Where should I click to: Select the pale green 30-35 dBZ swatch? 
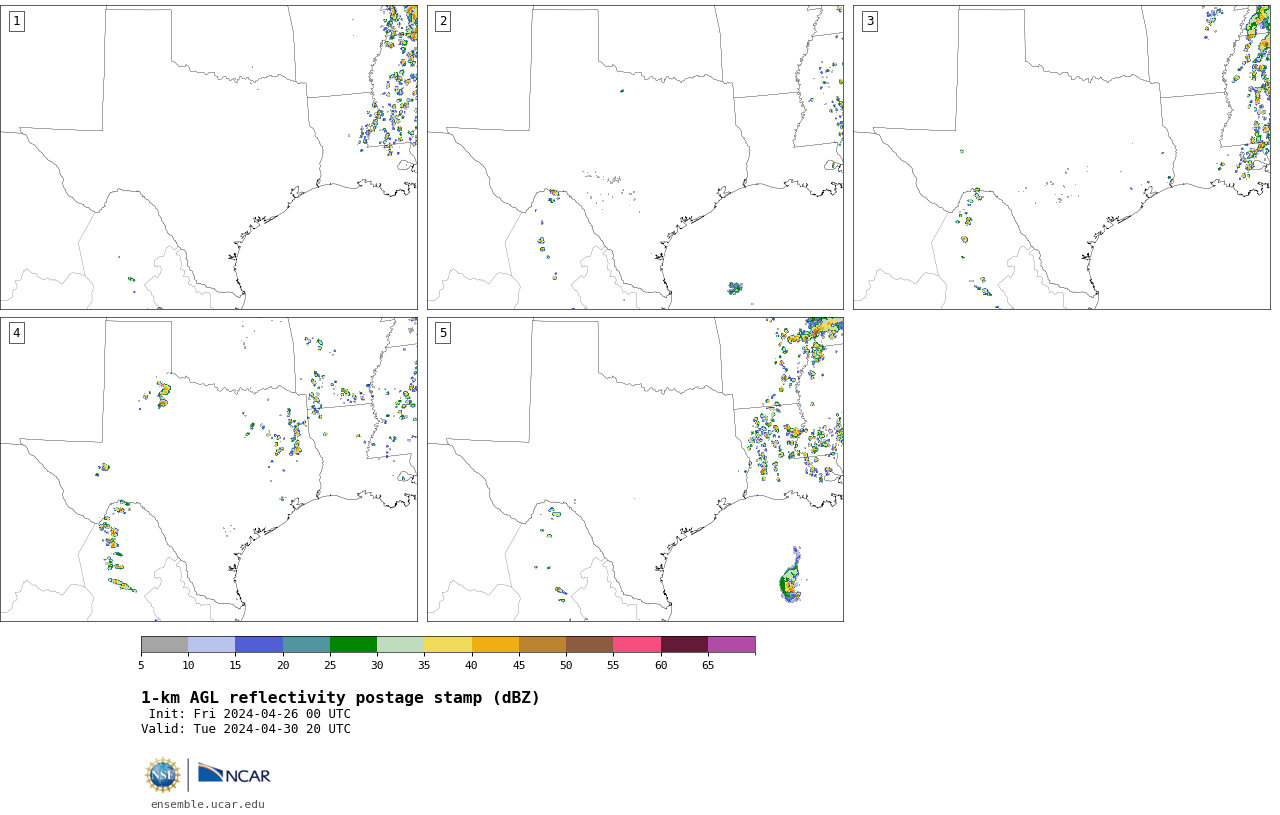[401, 645]
